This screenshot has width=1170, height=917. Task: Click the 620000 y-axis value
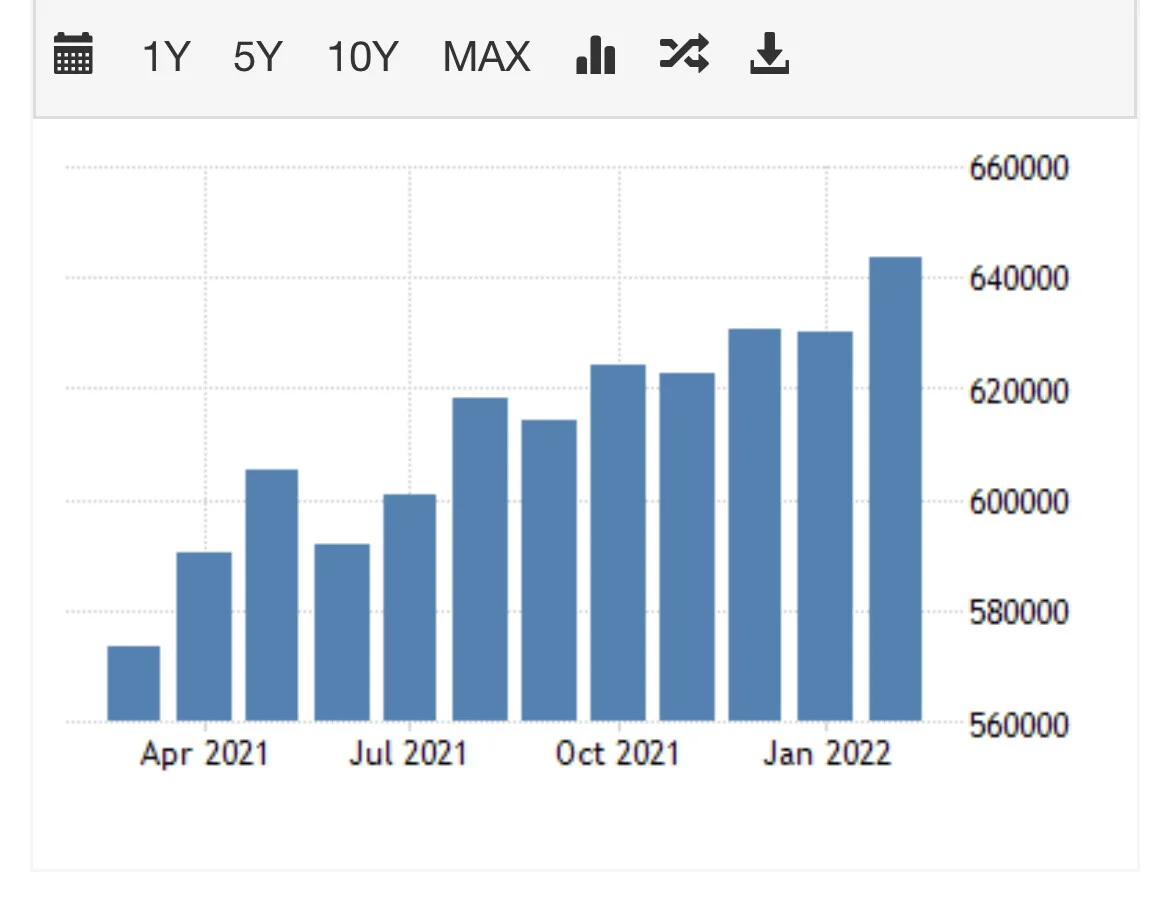tap(1019, 391)
